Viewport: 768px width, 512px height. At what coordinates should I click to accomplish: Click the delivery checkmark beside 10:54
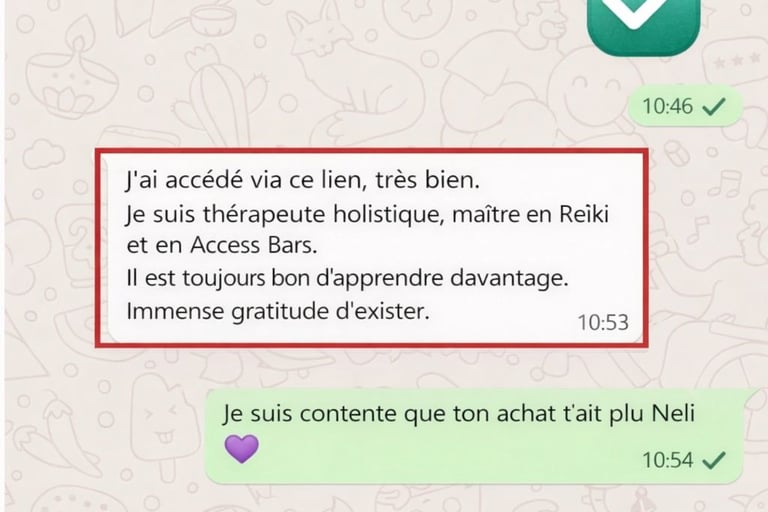(714, 460)
